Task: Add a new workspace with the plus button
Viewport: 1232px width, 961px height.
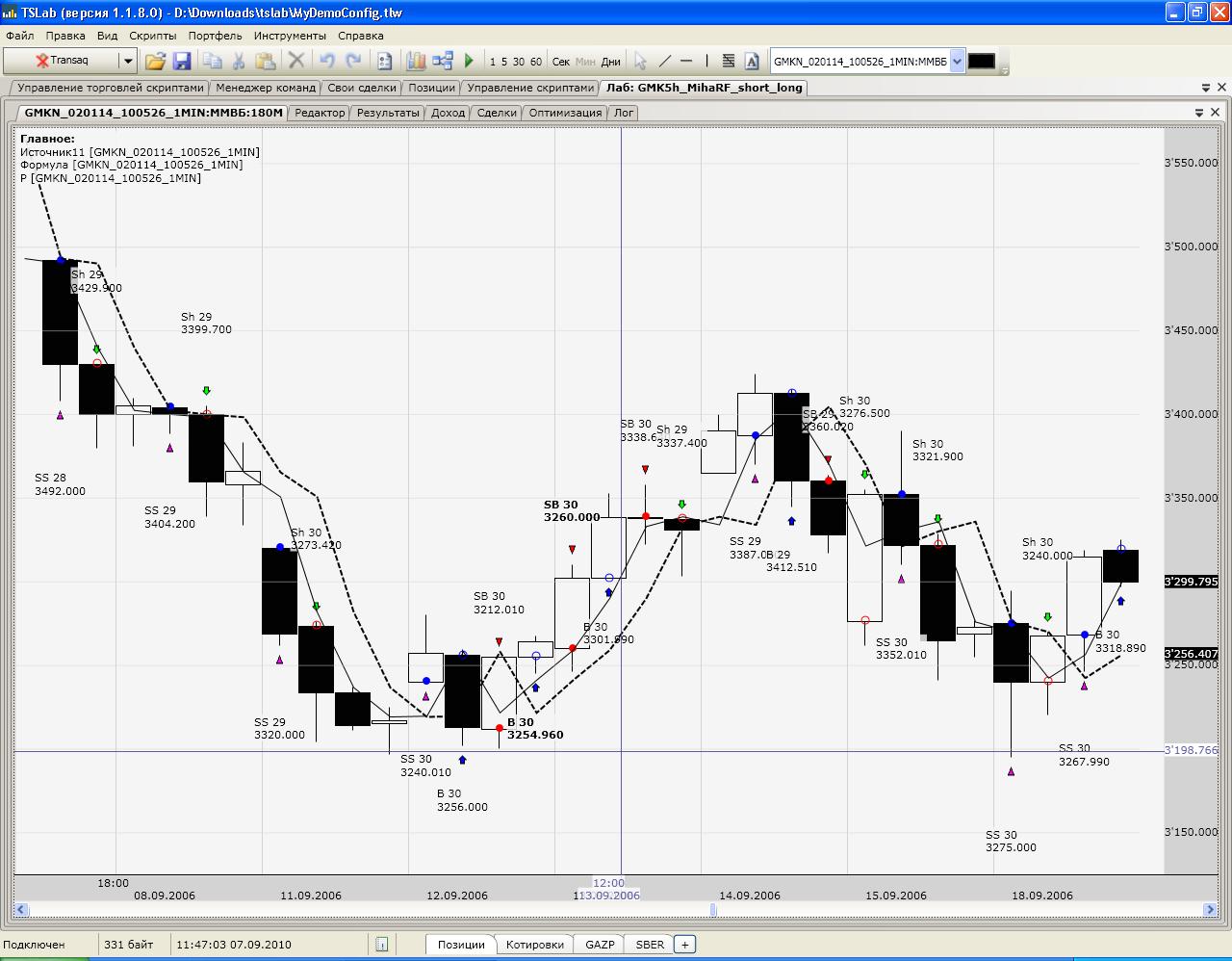Action: point(684,945)
